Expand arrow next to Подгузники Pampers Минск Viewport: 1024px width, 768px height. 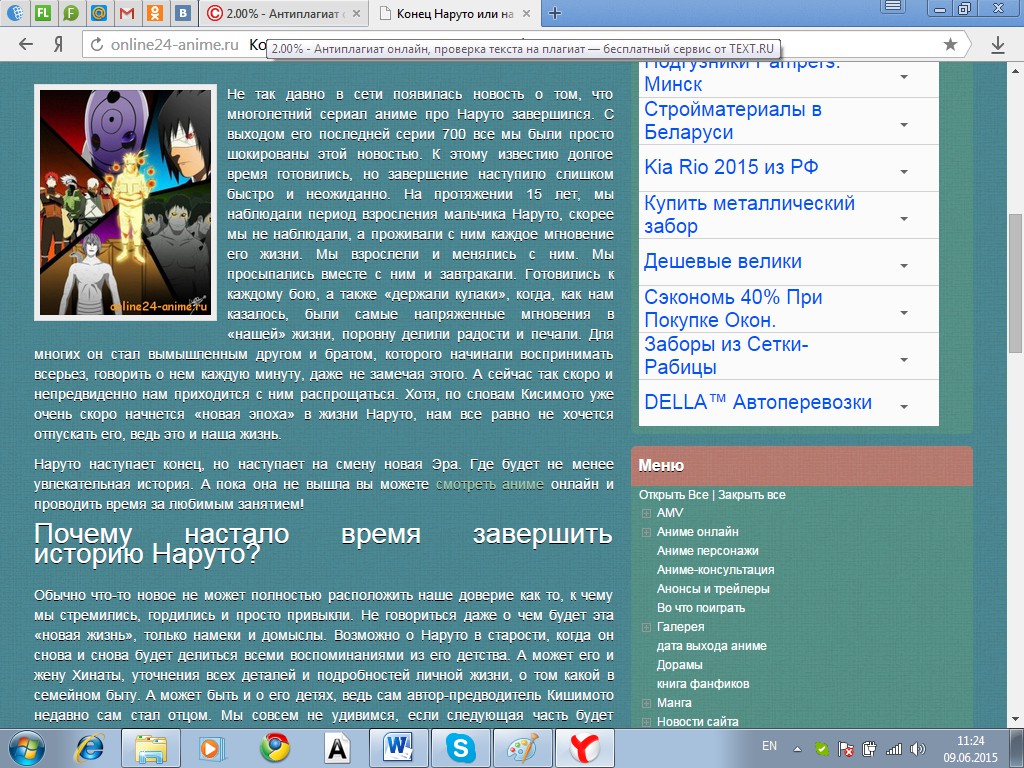(x=904, y=77)
